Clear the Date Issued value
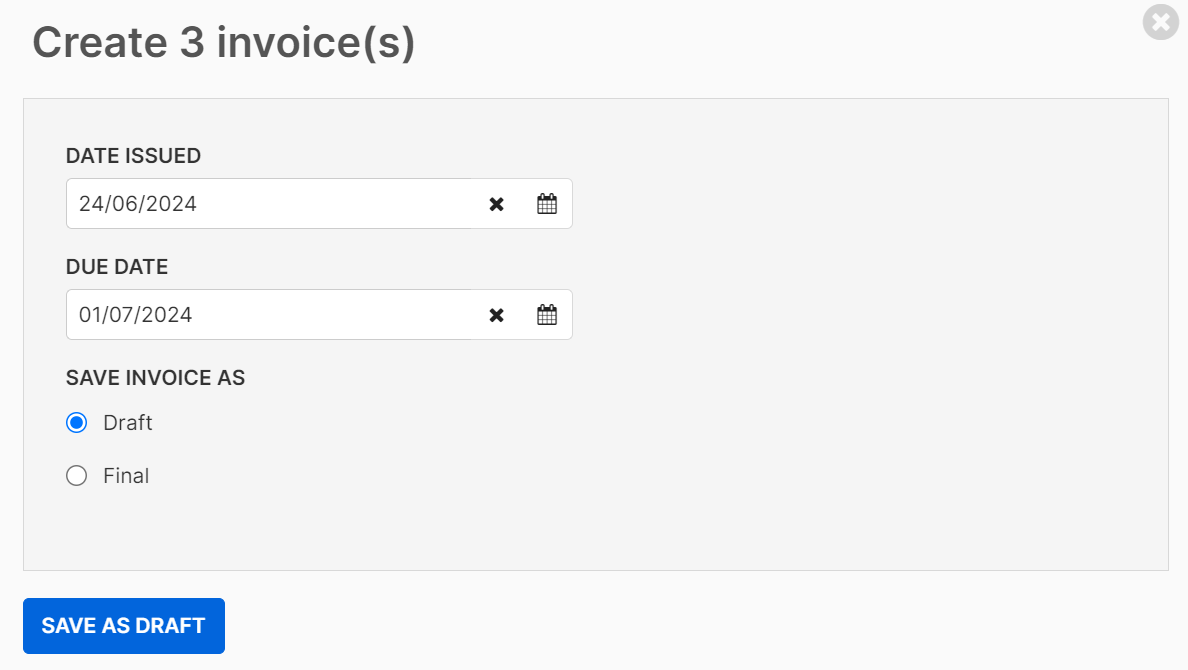The width and height of the screenshot is (1188, 670). (x=496, y=204)
